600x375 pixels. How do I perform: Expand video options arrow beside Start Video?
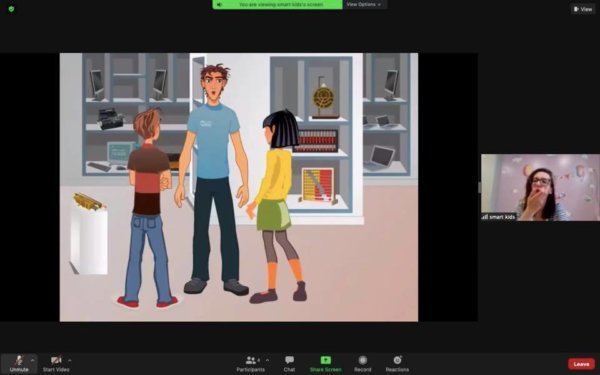click(x=70, y=360)
